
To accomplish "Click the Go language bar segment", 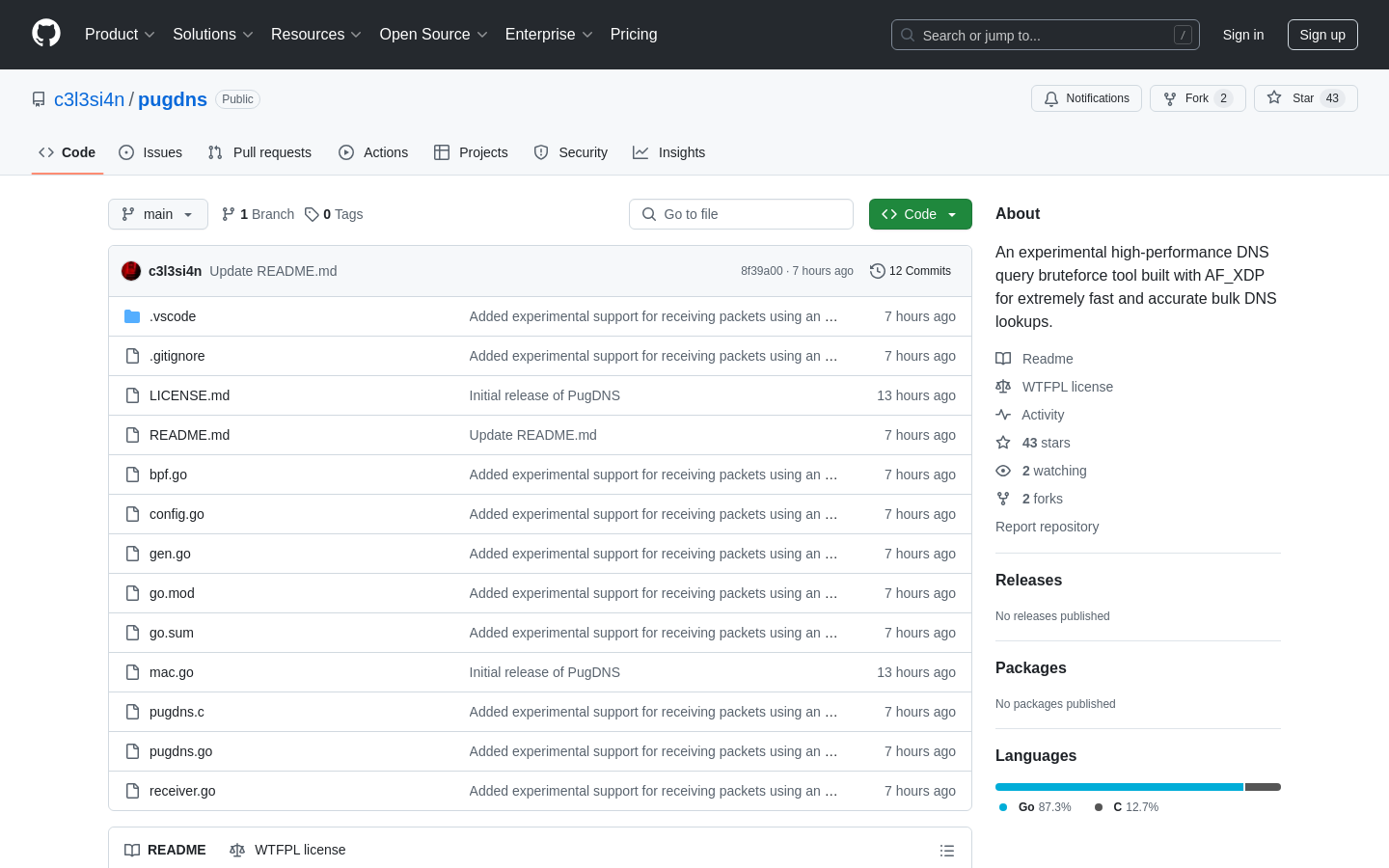I will click(1119, 787).
